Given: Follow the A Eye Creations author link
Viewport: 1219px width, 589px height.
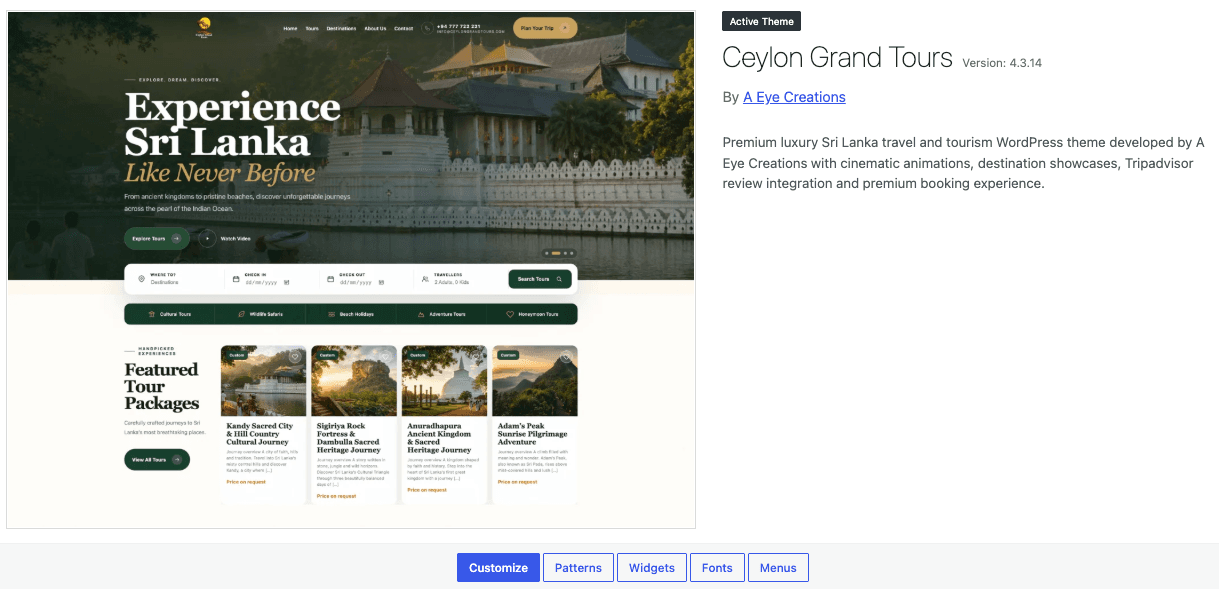Looking at the screenshot, I should click(x=794, y=97).
